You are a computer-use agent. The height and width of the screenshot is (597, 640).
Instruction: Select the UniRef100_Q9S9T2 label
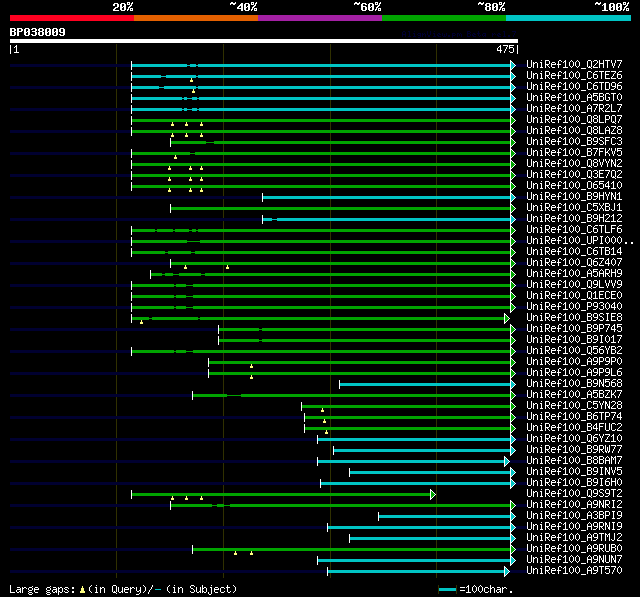tap(574, 494)
